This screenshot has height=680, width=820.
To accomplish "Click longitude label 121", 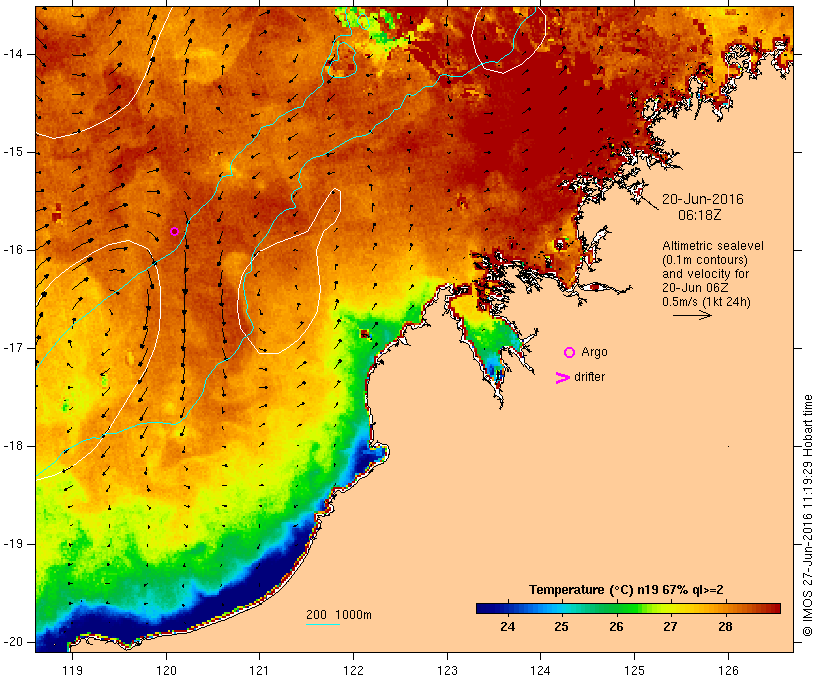I will 259,671.
